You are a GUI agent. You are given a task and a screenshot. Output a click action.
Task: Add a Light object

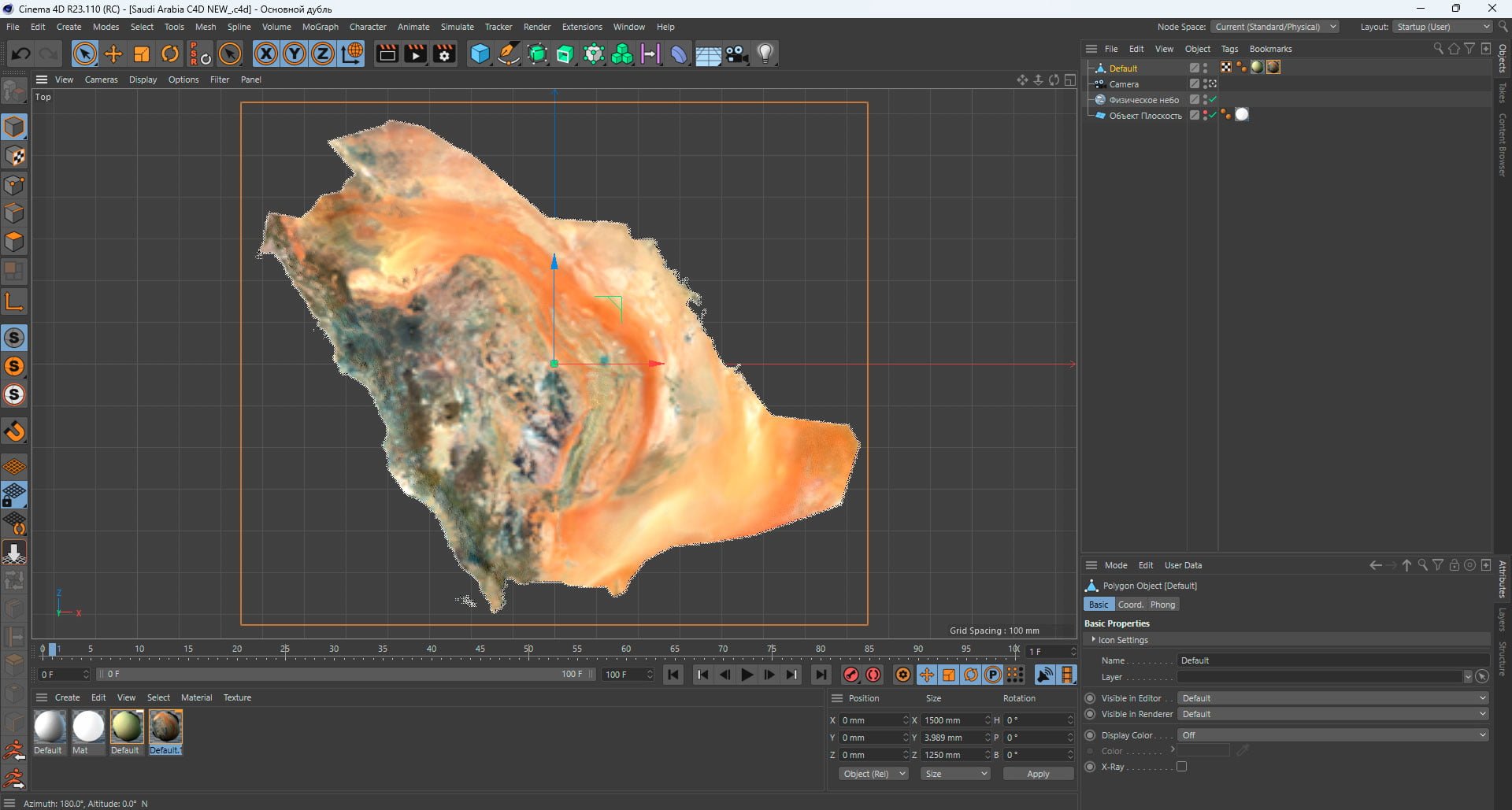point(765,54)
